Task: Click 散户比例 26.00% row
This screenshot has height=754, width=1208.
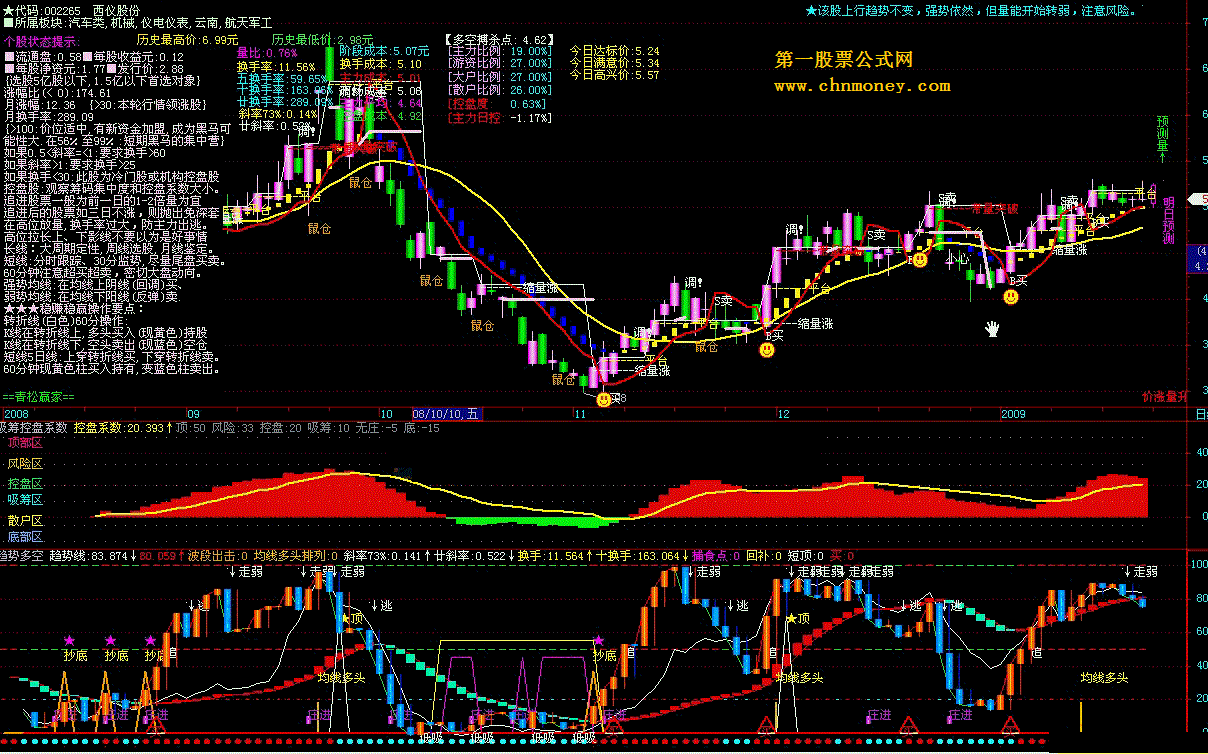Action: click(500, 90)
